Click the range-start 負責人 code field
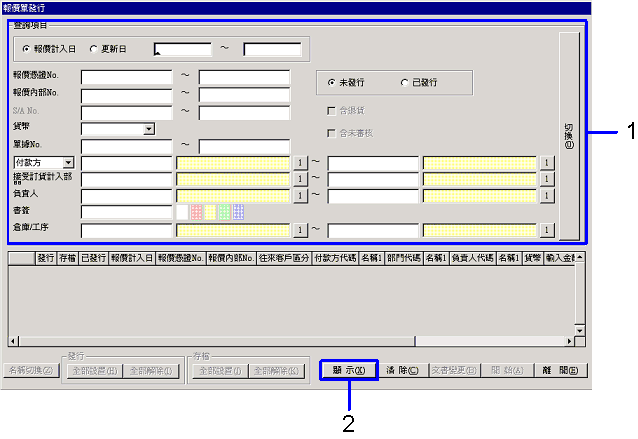Image resolution: width=638 pixels, height=439 pixels. point(127,196)
